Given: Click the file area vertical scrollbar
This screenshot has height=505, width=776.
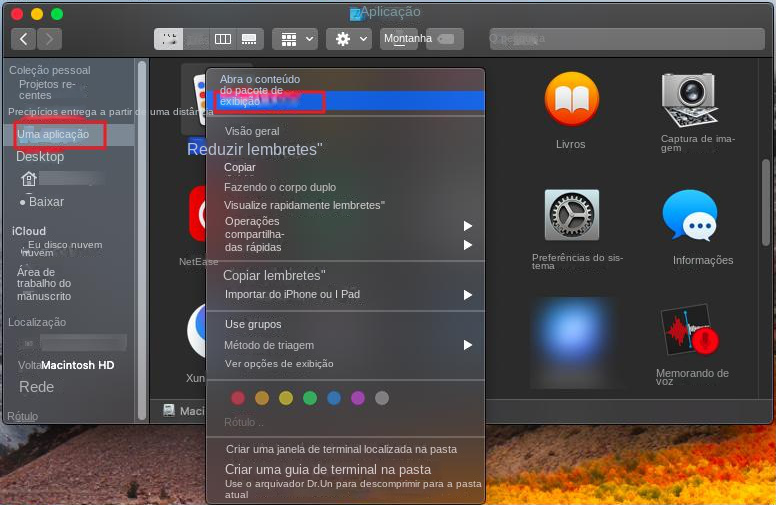Looking at the screenshot, I should pos(766,201).
